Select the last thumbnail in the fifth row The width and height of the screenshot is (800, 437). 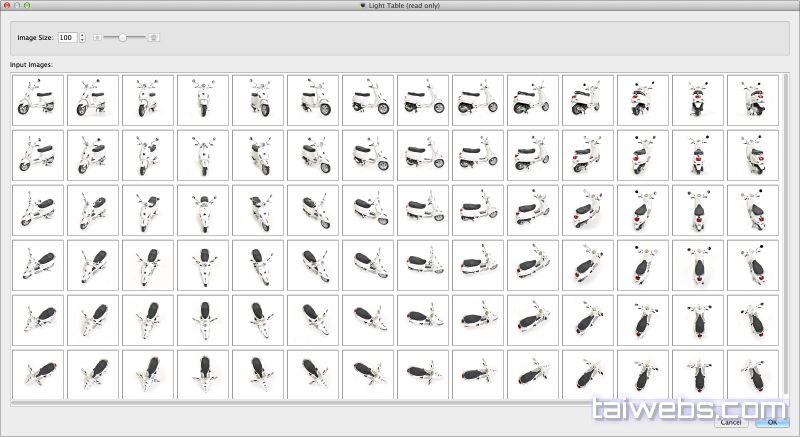click(x=753, y=320)
